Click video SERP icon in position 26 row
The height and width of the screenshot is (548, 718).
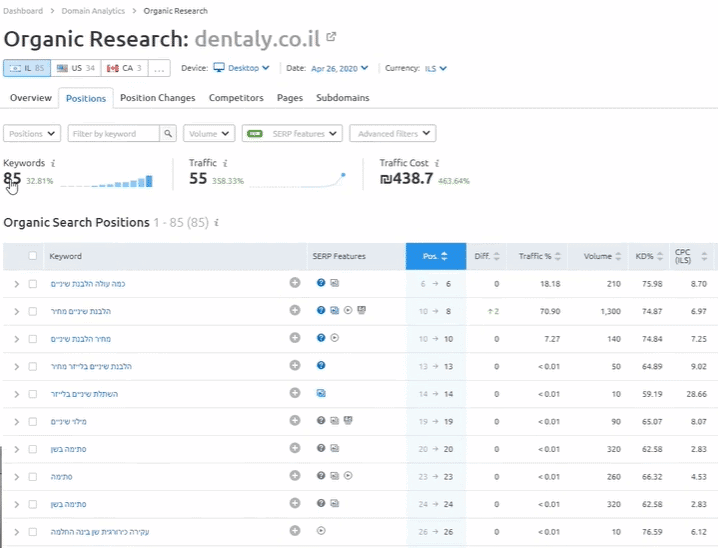[321, 531]
